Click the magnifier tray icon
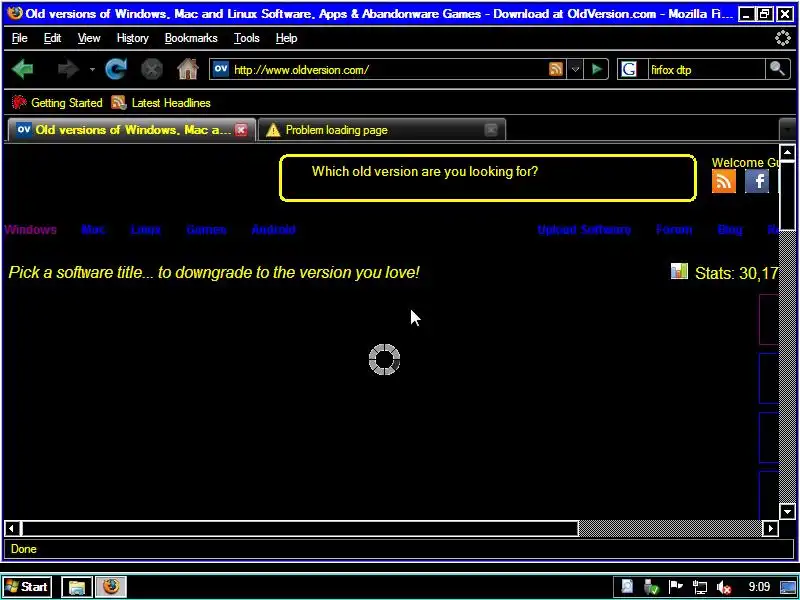This screenshot has width=800, height=600. pyautogui.click(x=627, y=587)
